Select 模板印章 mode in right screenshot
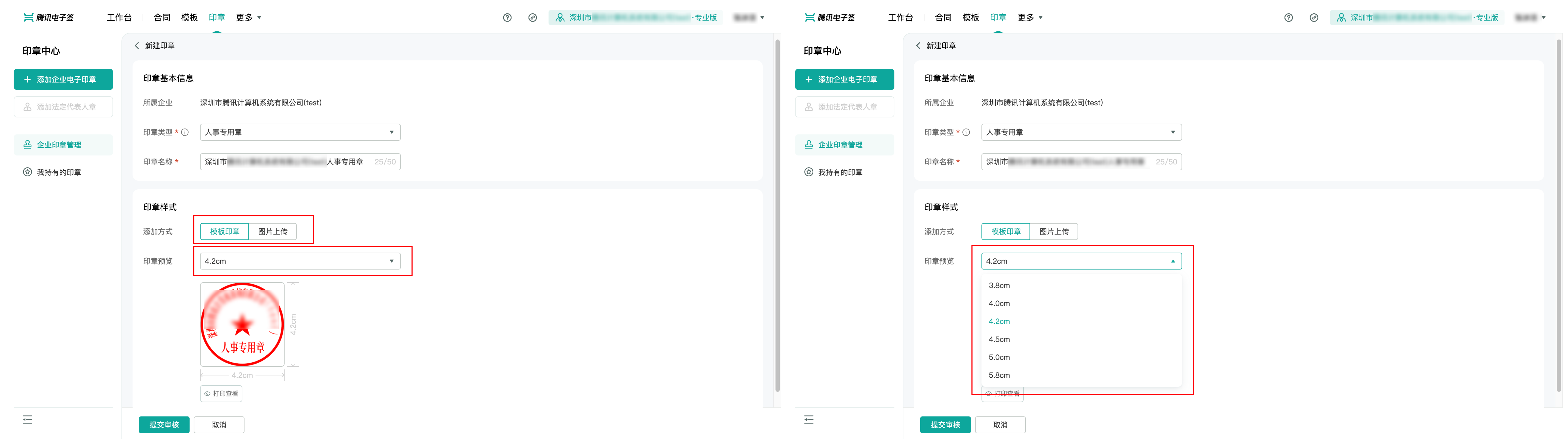The width and height of the screenshot is (1568, 444). (x=1006, y=231)
